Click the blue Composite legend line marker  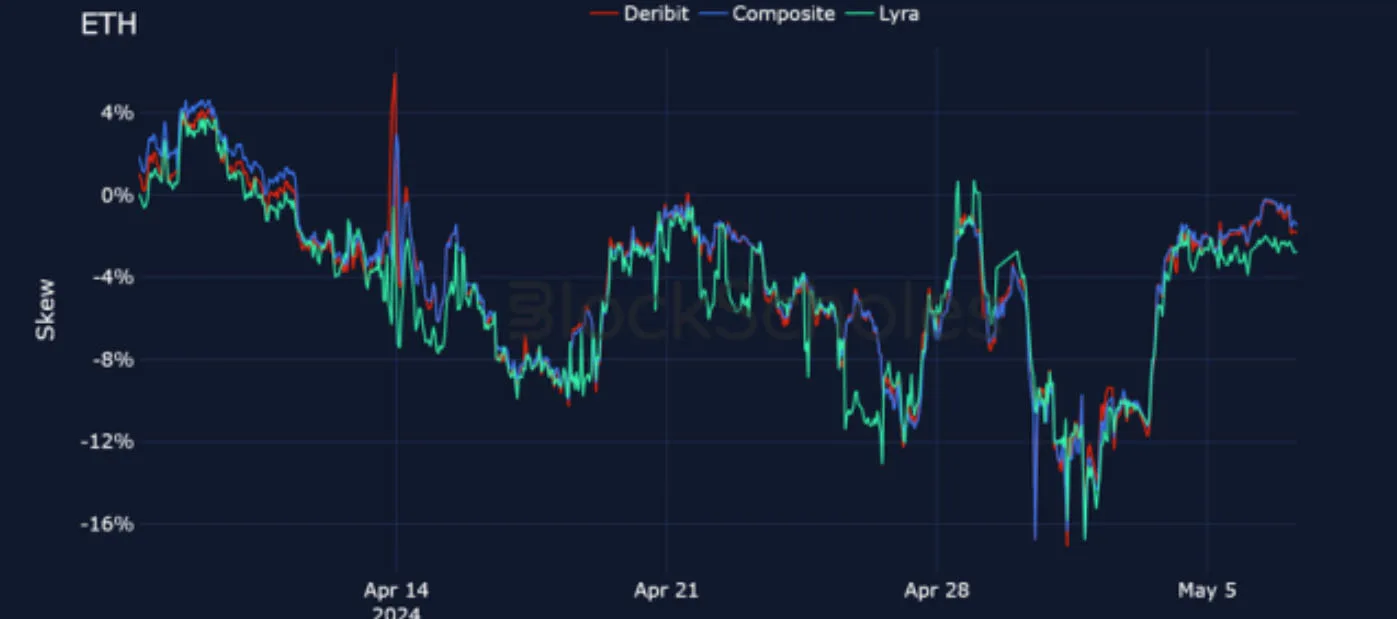[713, 14]
